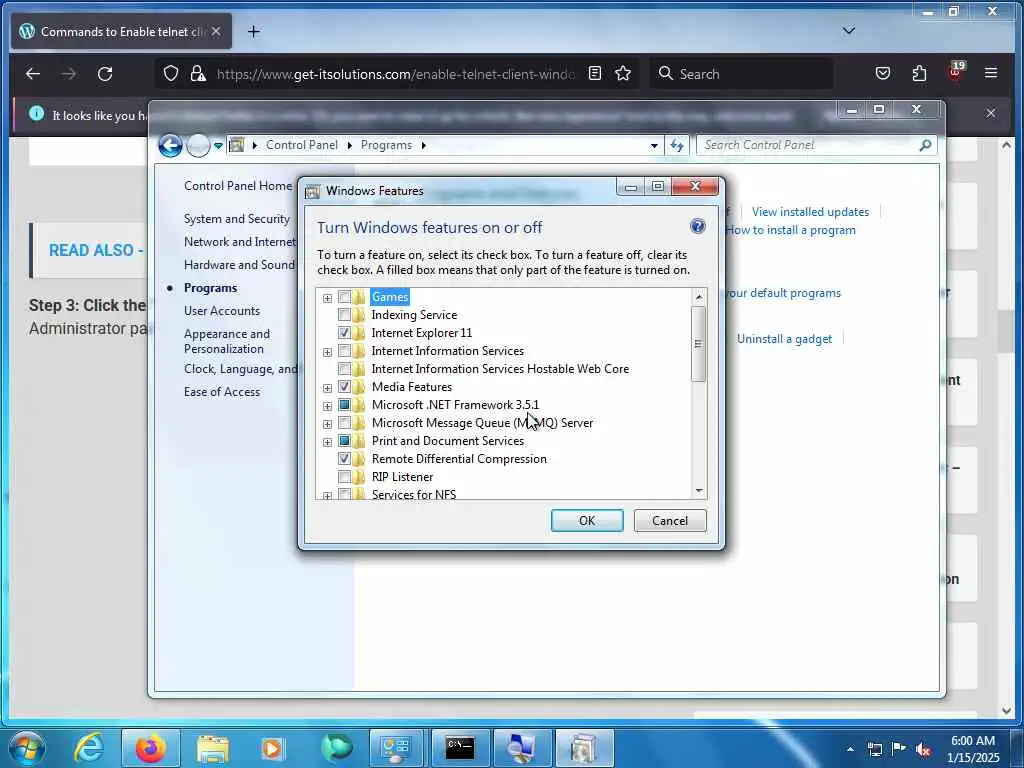Click View installed updates link
The image size is (1024, 768).
point(810,212)
